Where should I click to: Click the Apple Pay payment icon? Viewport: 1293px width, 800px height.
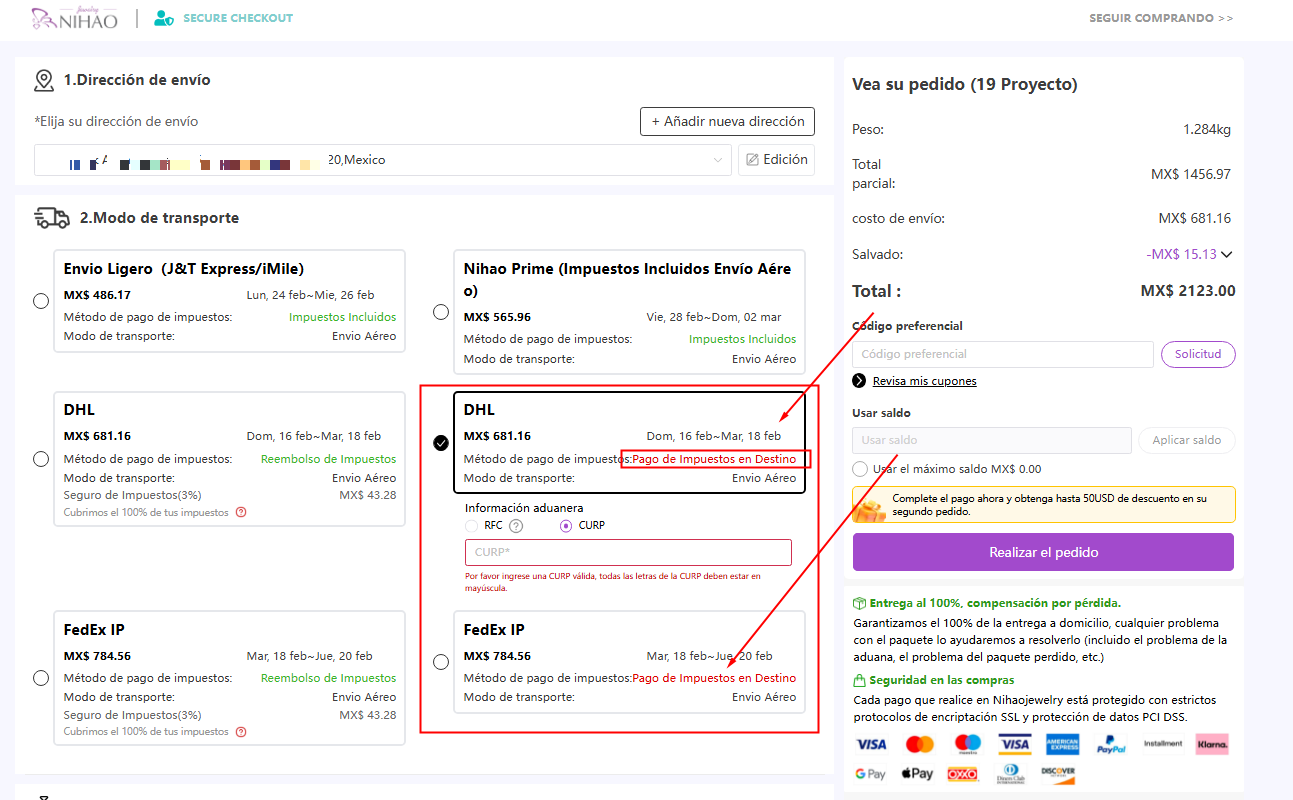point(917,774)
